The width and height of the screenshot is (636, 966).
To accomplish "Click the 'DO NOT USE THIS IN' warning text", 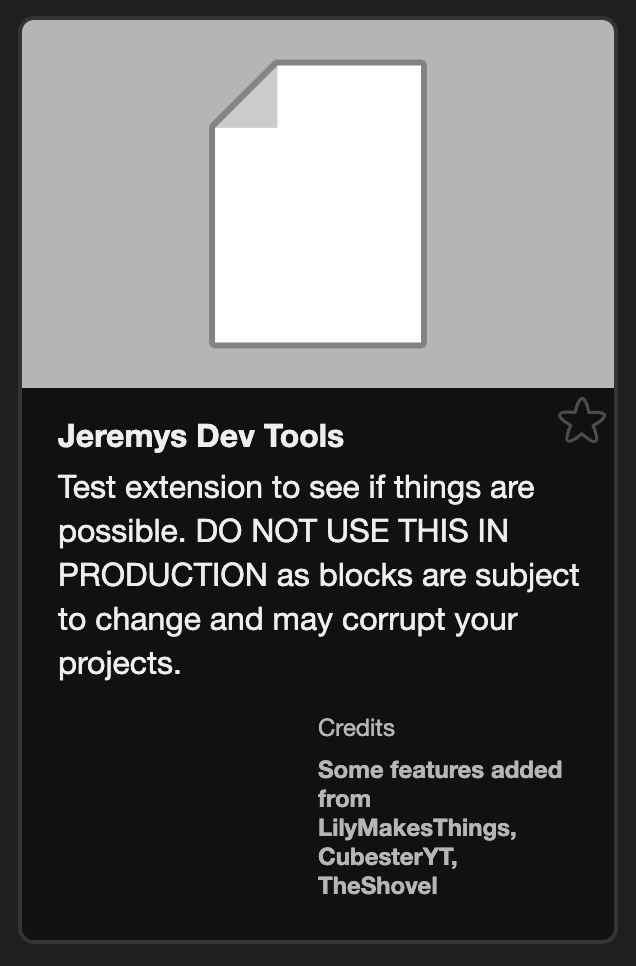I will pos(352,530).
